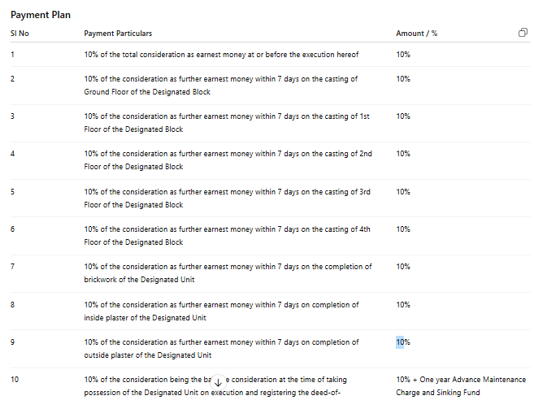Click the 3rd Floor casting payment text
533x402 pixels.
click(227, 198)
